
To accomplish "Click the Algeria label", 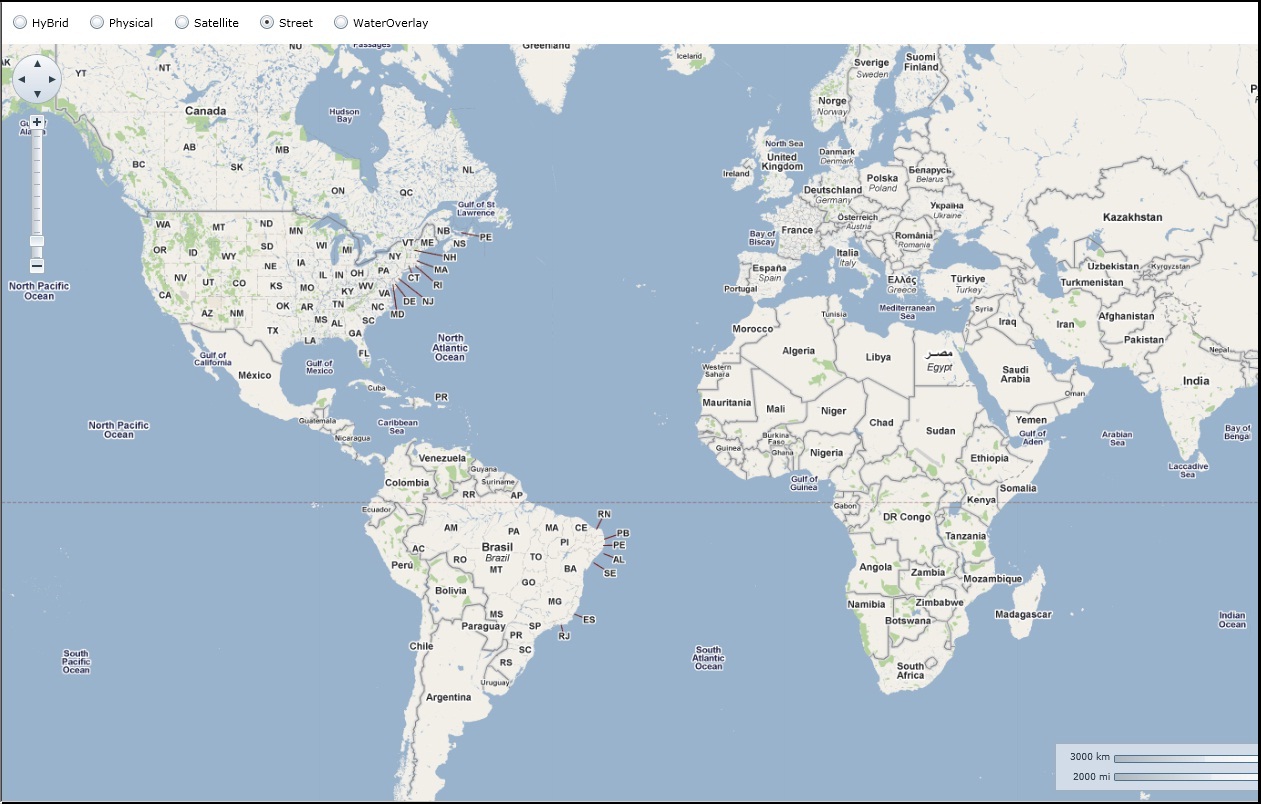I will coord(799,351).
